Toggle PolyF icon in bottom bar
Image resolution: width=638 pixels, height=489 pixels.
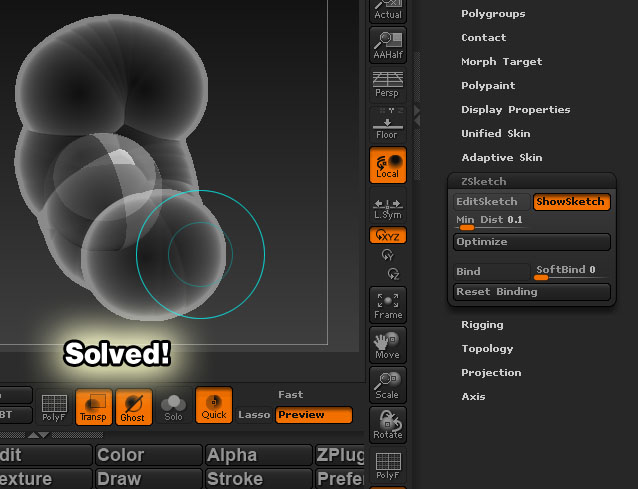point(54,407)
